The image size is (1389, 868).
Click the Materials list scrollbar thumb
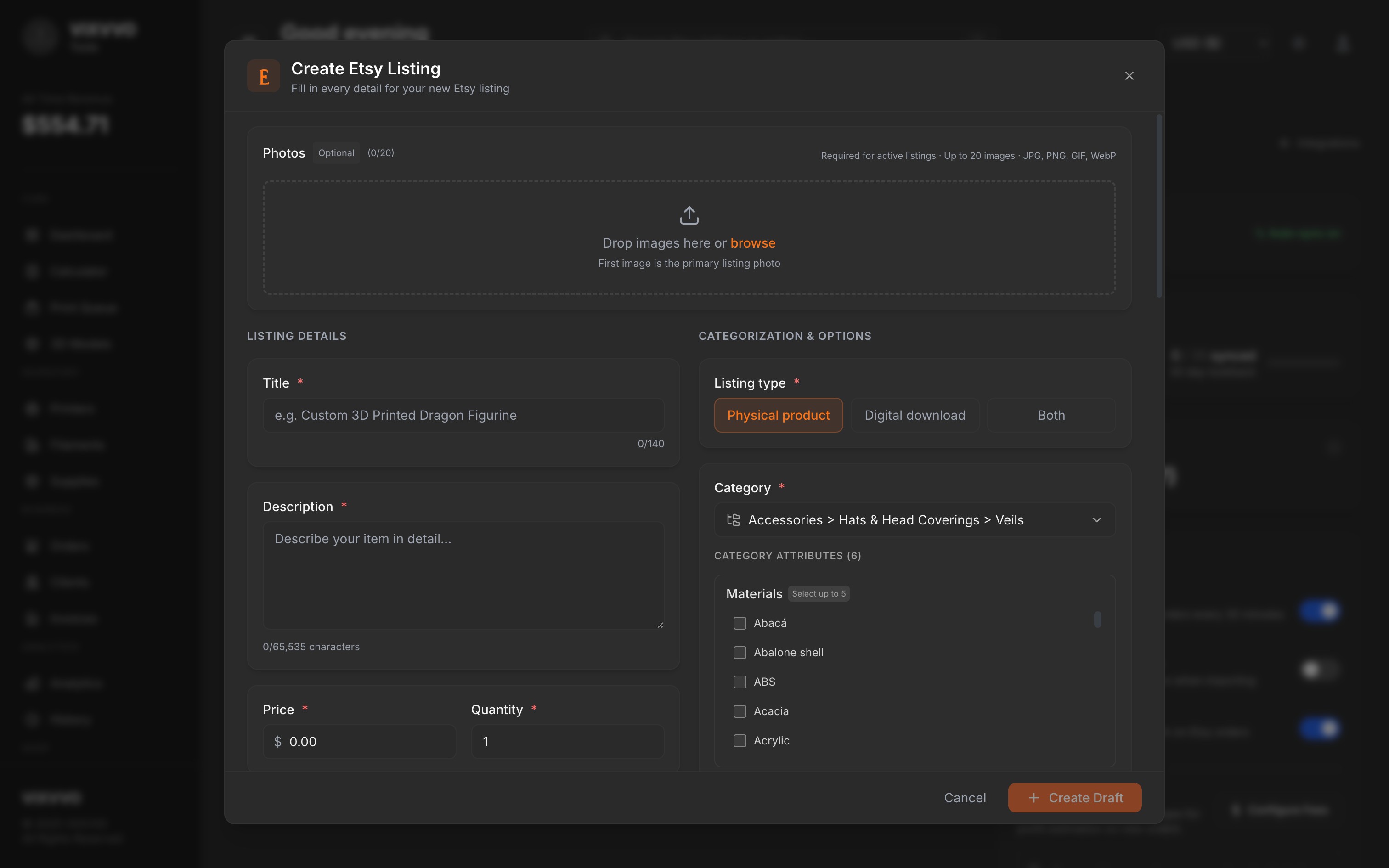click(1097, 620)
